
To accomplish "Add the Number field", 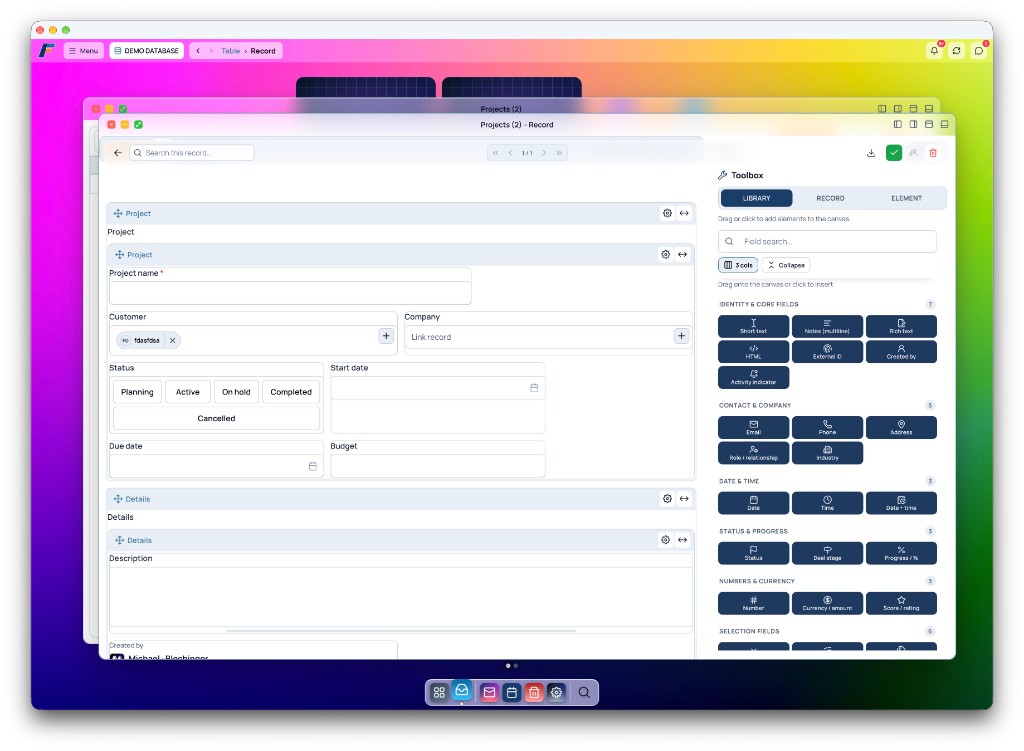I will [753, 603].
